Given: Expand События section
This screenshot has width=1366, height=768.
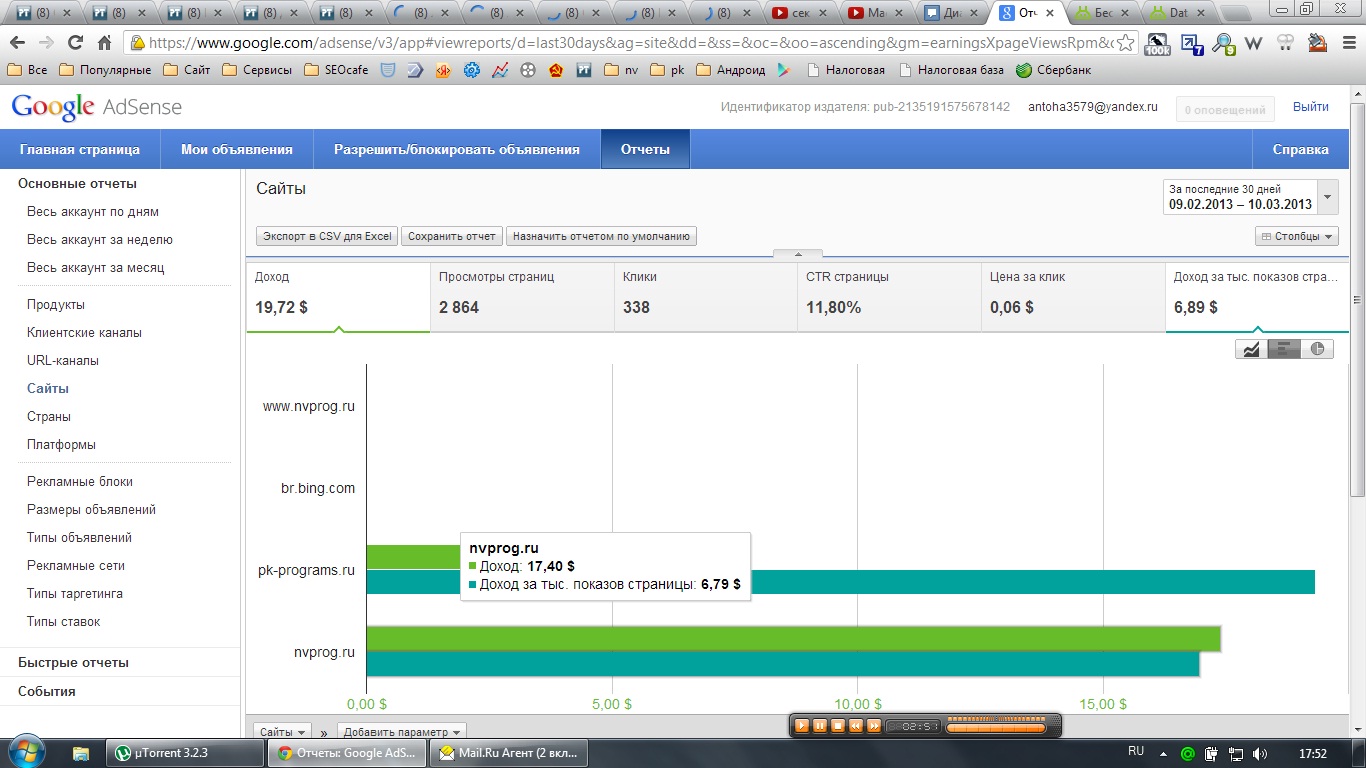Looking at the screenshot, I should pos(47,691).
